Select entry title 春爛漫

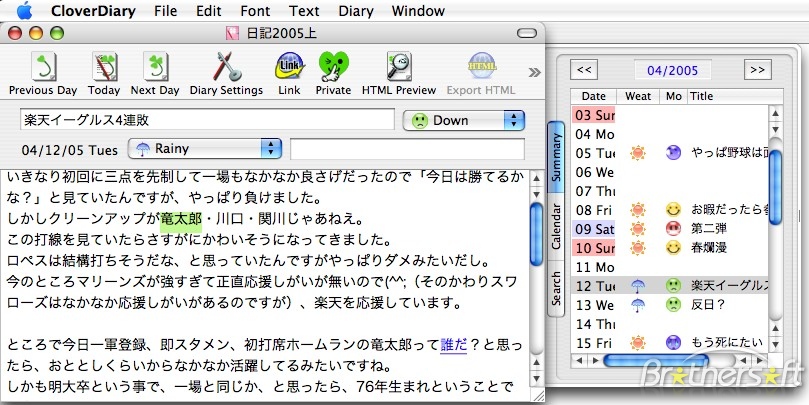tap(709, 248)
